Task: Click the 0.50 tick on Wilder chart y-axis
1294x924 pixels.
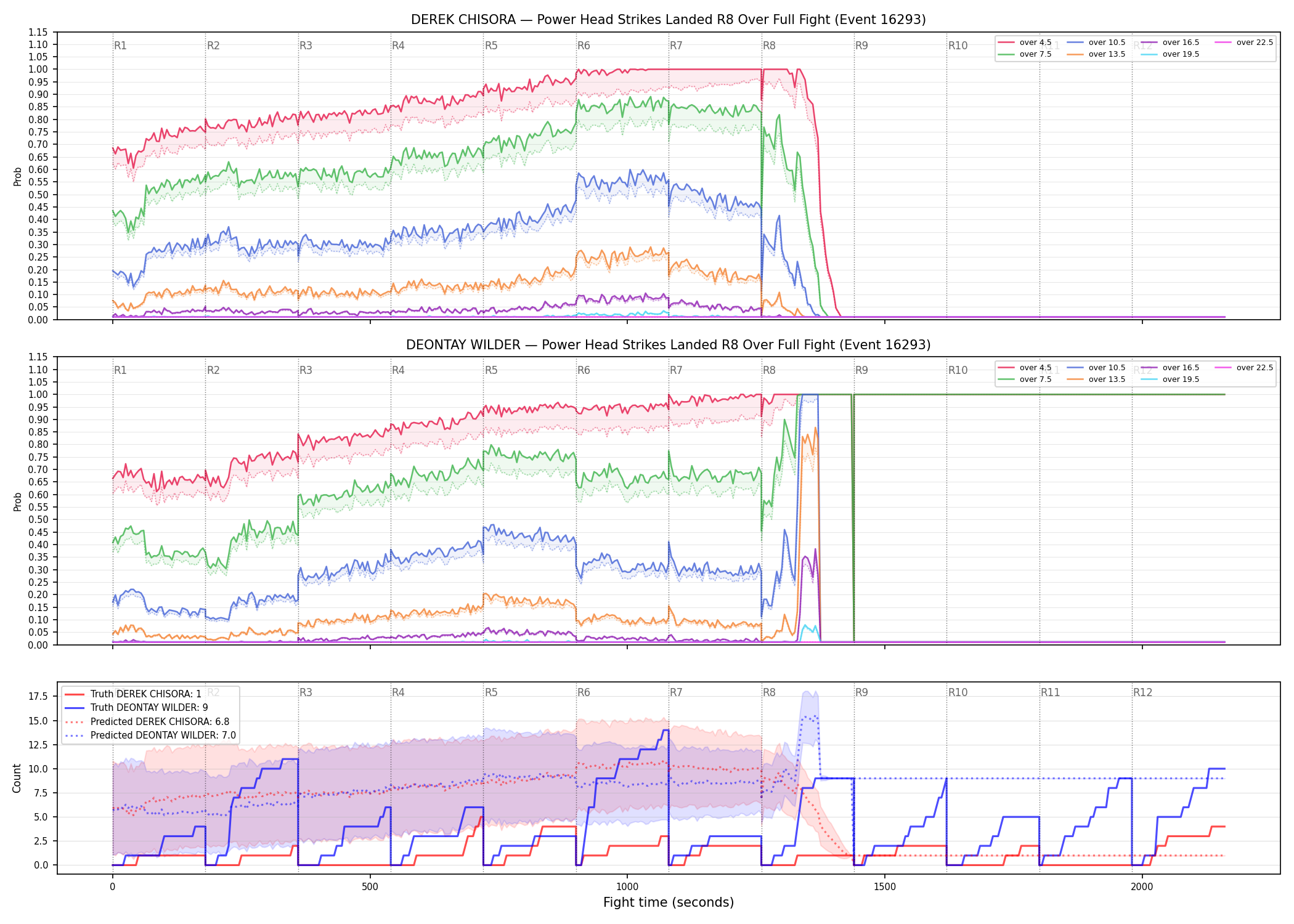Action: pyautogui.click(x=38, y=520)
